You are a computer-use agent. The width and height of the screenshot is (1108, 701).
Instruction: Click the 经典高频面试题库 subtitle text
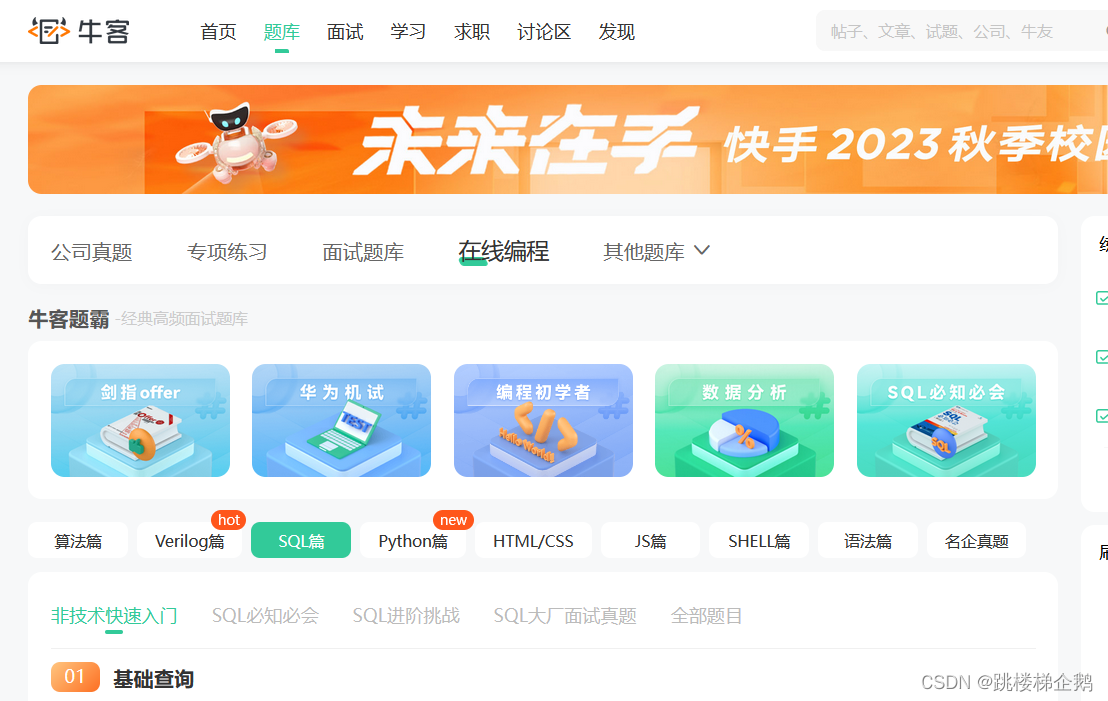point(182,319)
